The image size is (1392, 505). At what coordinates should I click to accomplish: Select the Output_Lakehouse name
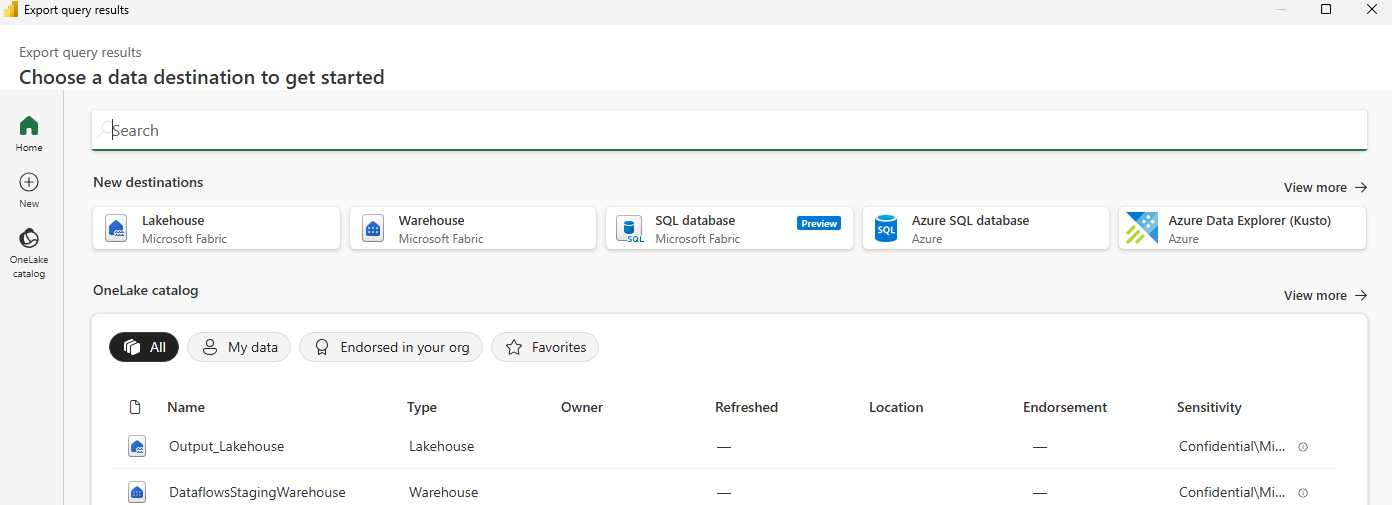coord(227,447)
